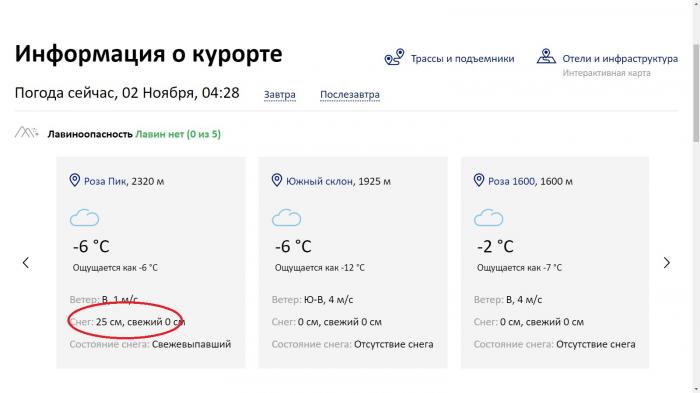Switch to Завтра forecast tab

pyautogui.click(x=279, y=95)
